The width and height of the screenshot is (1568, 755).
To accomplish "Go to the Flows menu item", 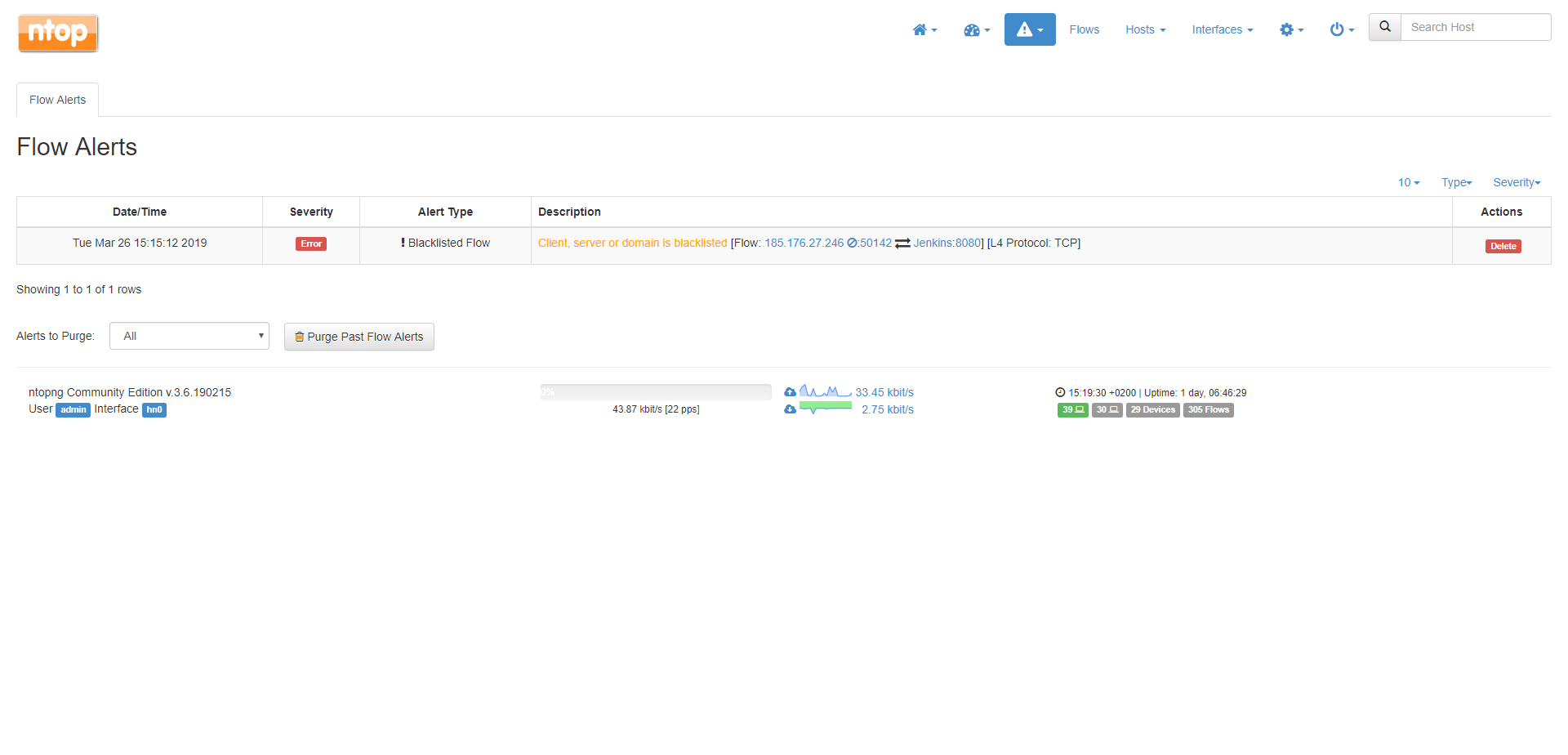I will (1084, 30).
